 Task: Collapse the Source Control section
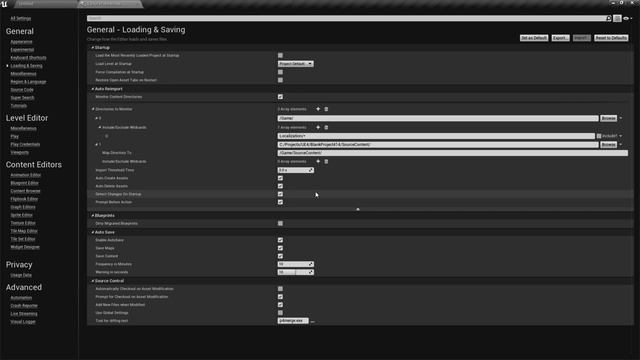tap(93, 281)
